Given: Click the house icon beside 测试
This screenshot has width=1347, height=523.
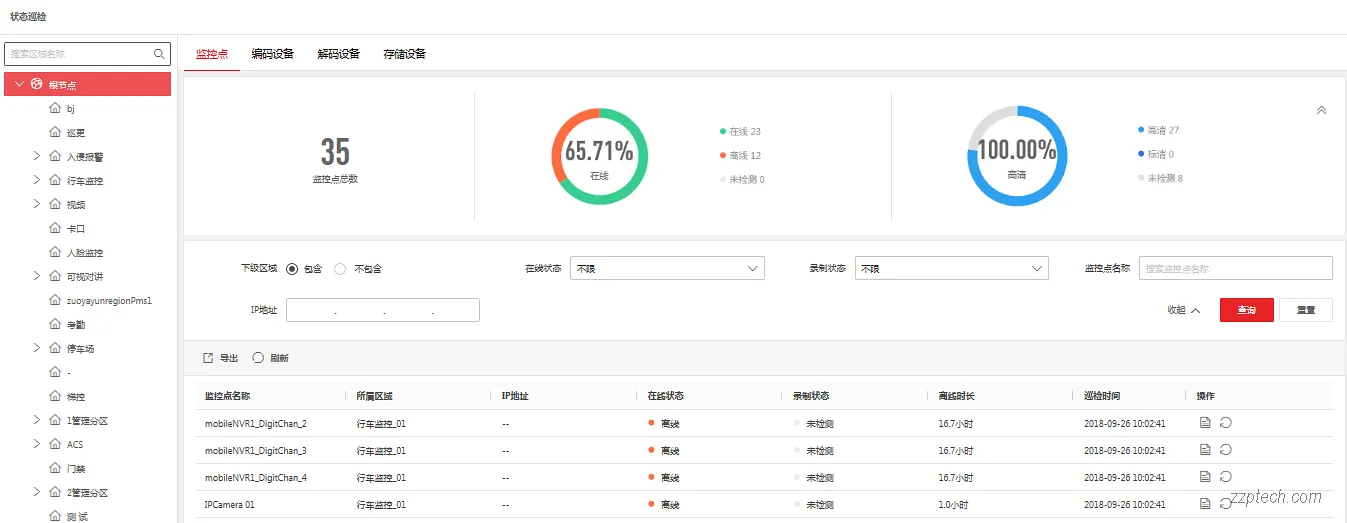Looking at the screenshot, I should point(55,516).
